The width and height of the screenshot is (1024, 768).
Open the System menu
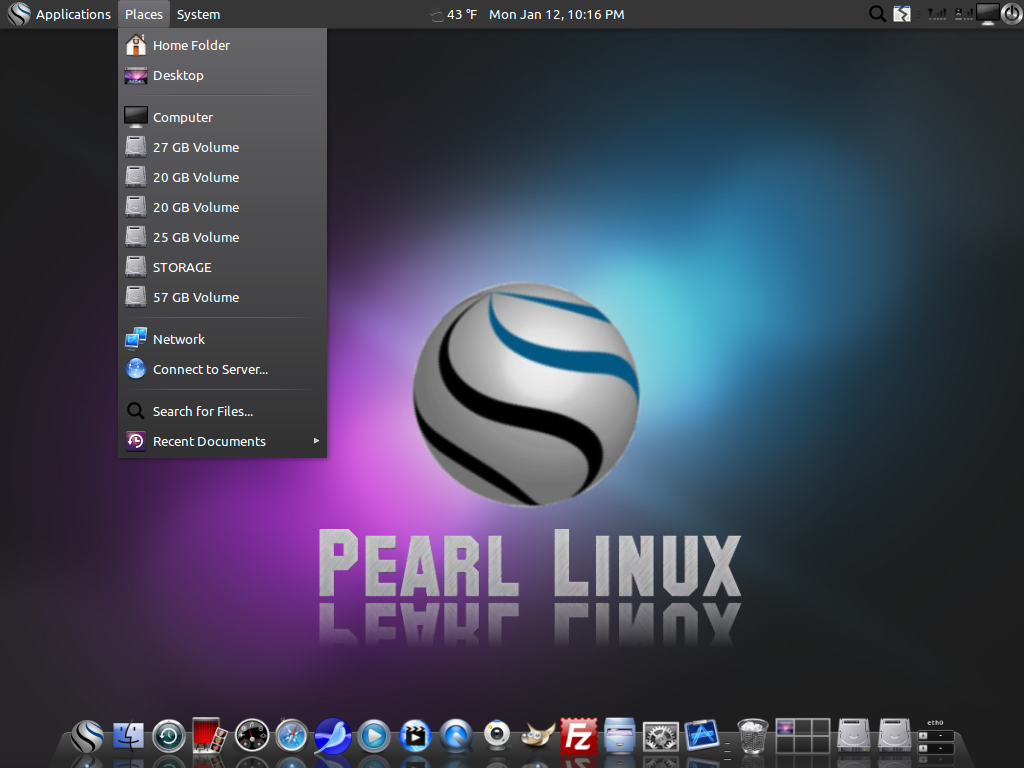[x=199, y=14]
